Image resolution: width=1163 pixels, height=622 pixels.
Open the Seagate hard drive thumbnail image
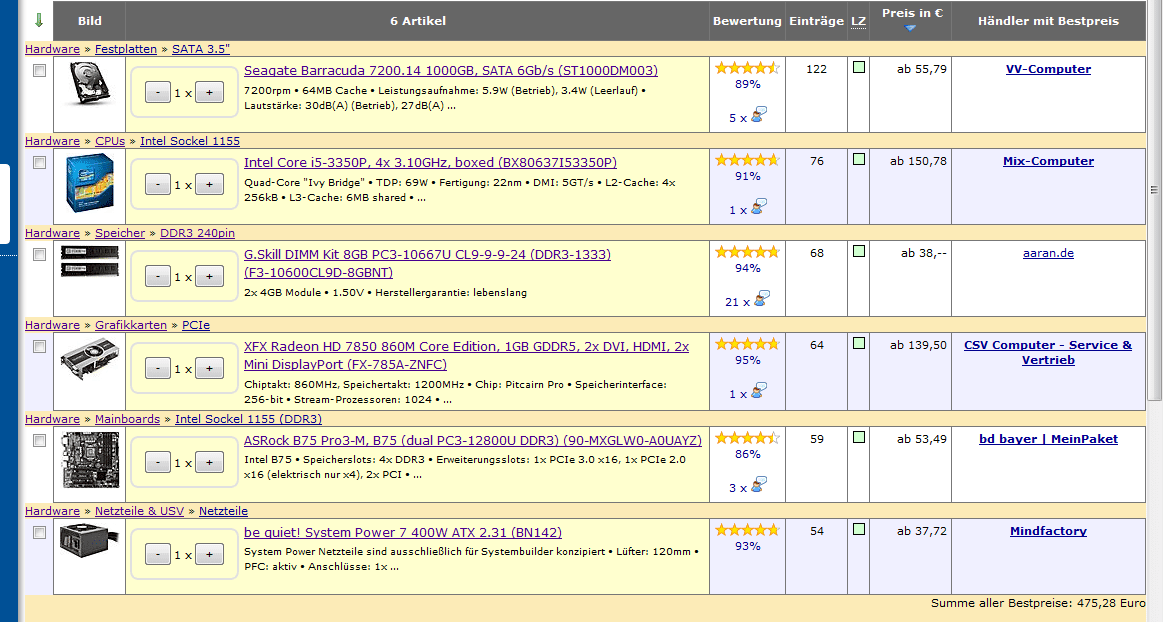point(90,83)
